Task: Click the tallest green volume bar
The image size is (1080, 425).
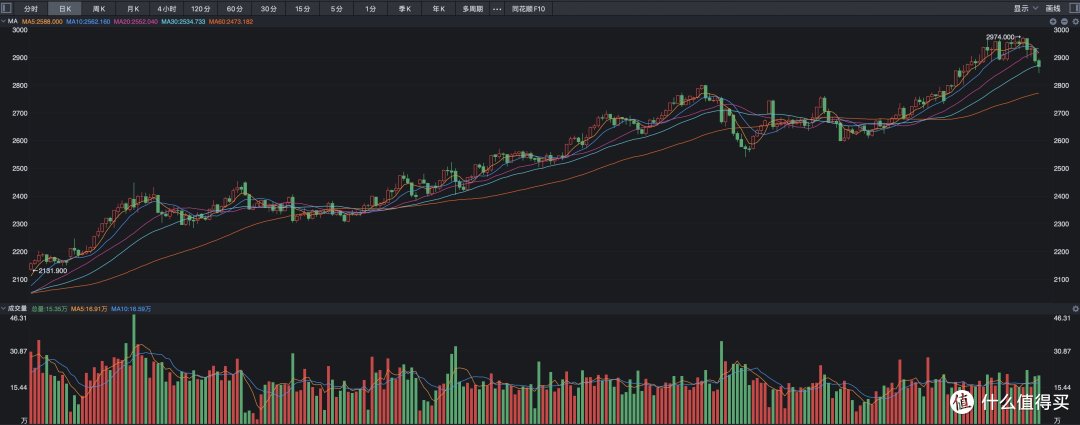Action: (134, 369)
